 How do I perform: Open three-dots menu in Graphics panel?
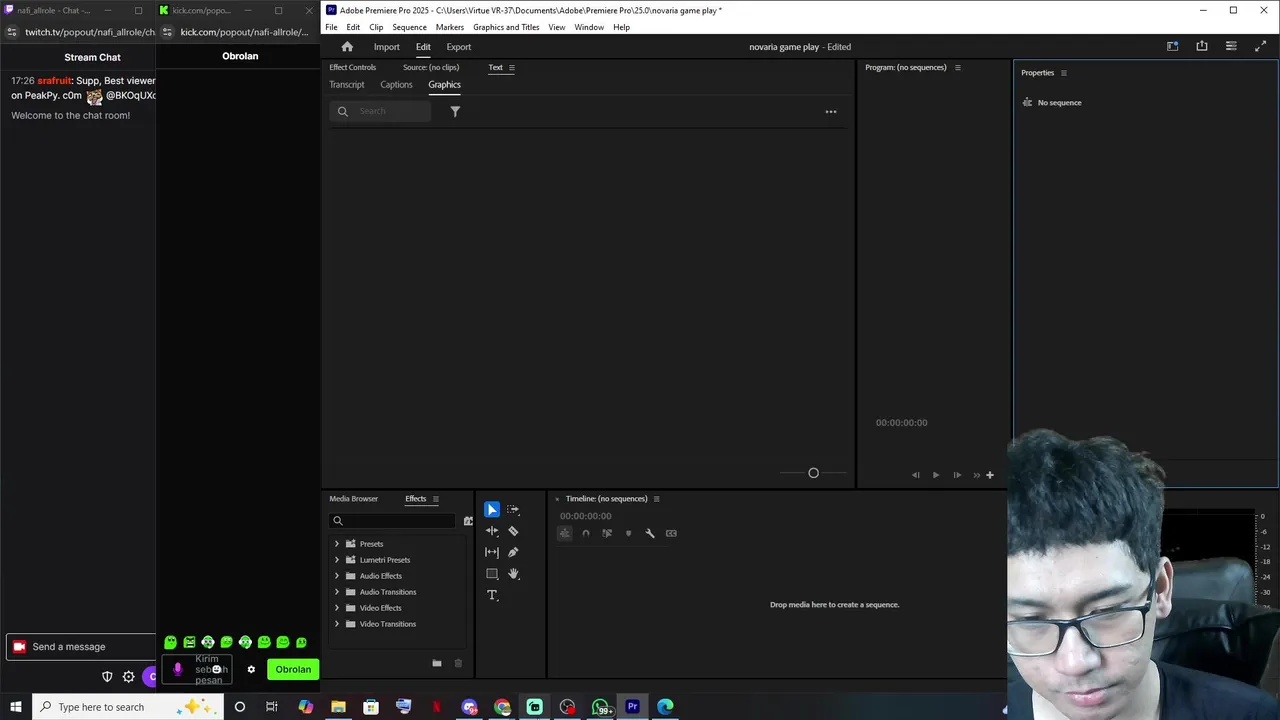(831, 112)
